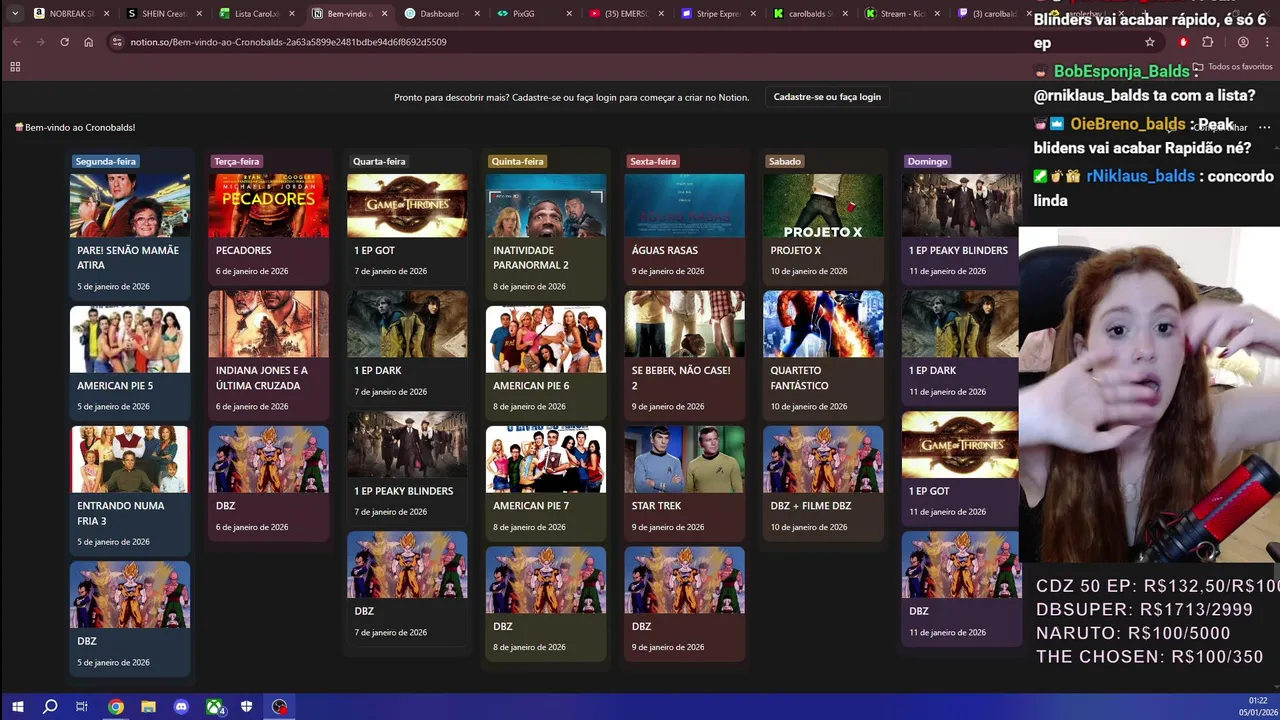Select the Sexta-feira column tag
This screenshot has width=1280, height=720.
click(x=653, y=161)
